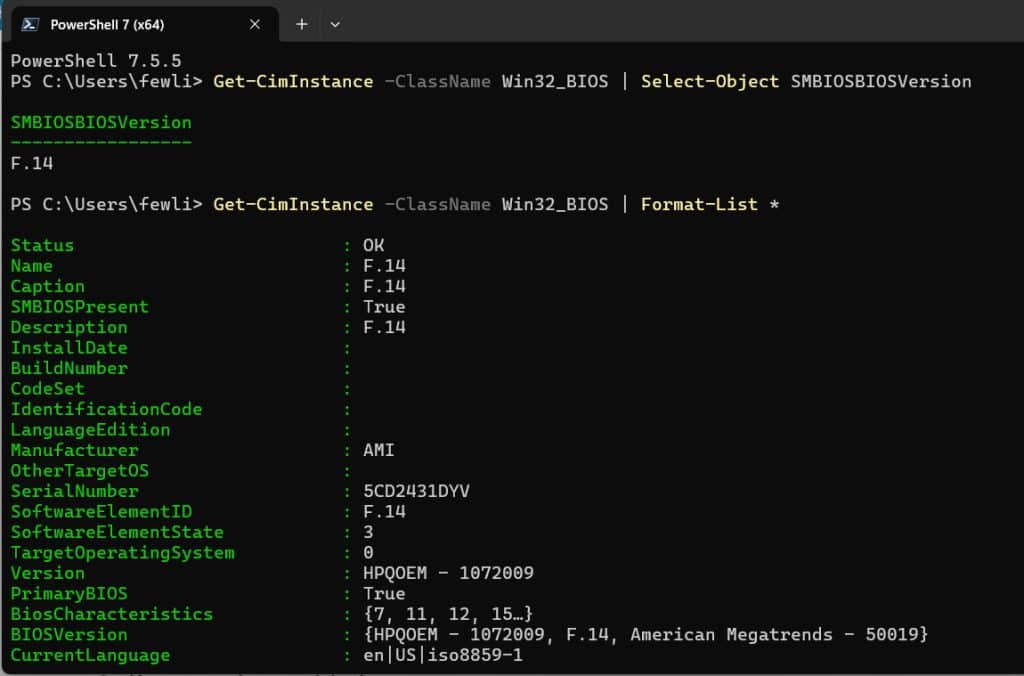Click the OtherTargetOS property label
Image resolution: width=1024 pixels, height=676 pixels.
[80, 471]
